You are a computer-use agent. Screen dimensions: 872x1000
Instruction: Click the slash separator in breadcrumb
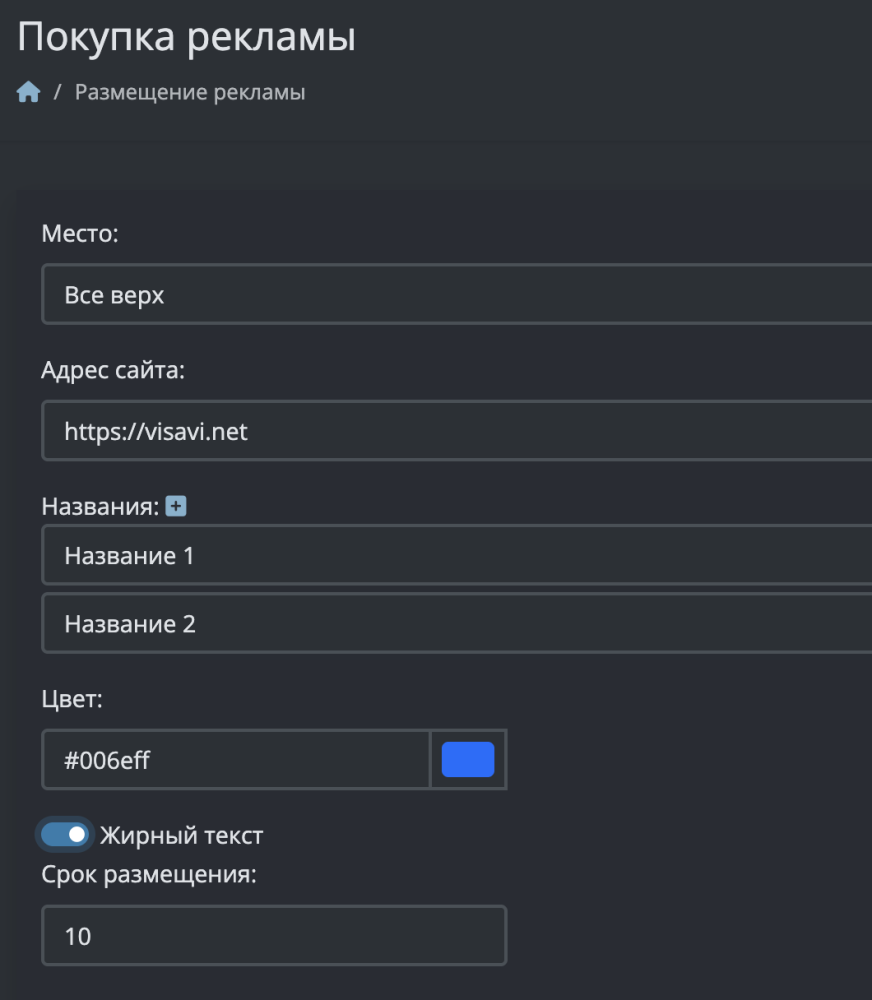[x=58, y=93]
